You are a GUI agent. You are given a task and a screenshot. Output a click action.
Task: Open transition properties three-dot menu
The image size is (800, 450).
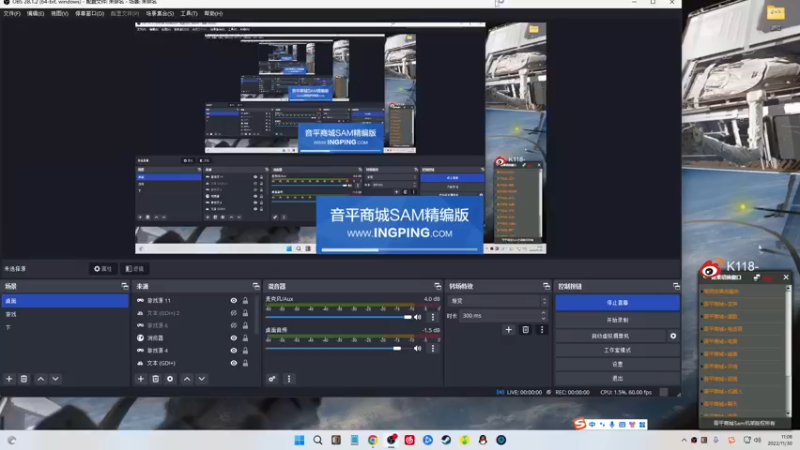542,330
